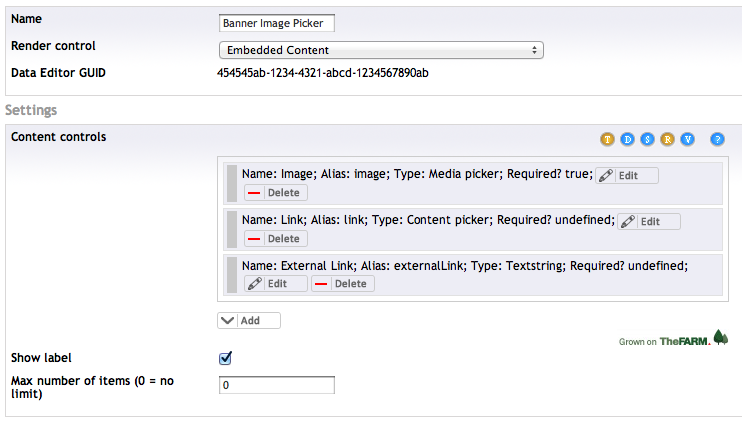This screenshot has height=422, width=742.
Task: Open the Render control dropdown
Action: pyautogui.click(x=380, y=49)
